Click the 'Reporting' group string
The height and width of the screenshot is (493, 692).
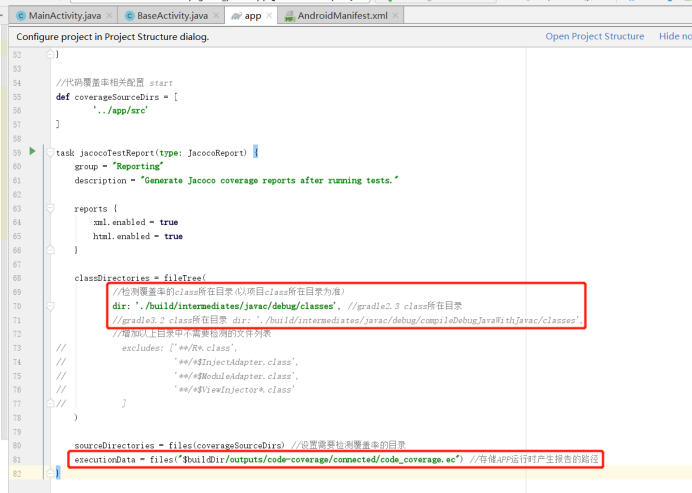click(138, 166)
